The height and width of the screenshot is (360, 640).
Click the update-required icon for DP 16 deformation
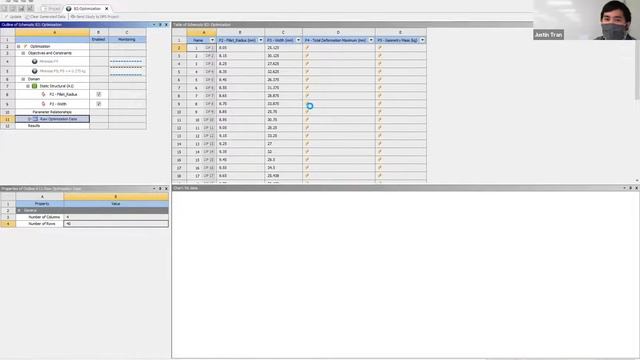pos(307,168)
